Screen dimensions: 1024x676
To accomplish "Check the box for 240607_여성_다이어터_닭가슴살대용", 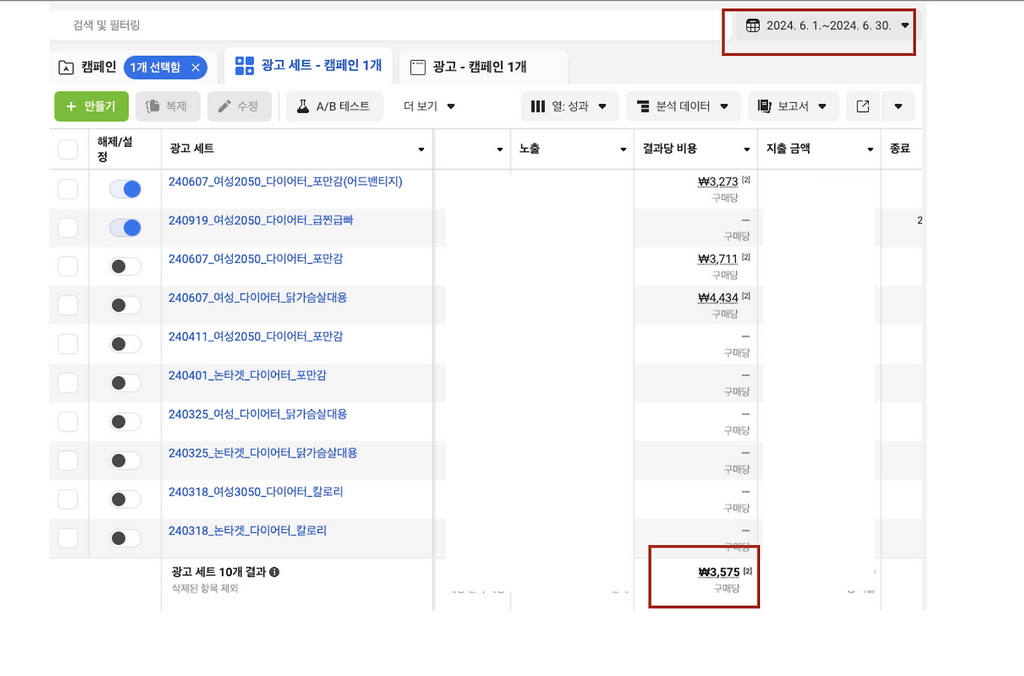I will click(68, 305).
